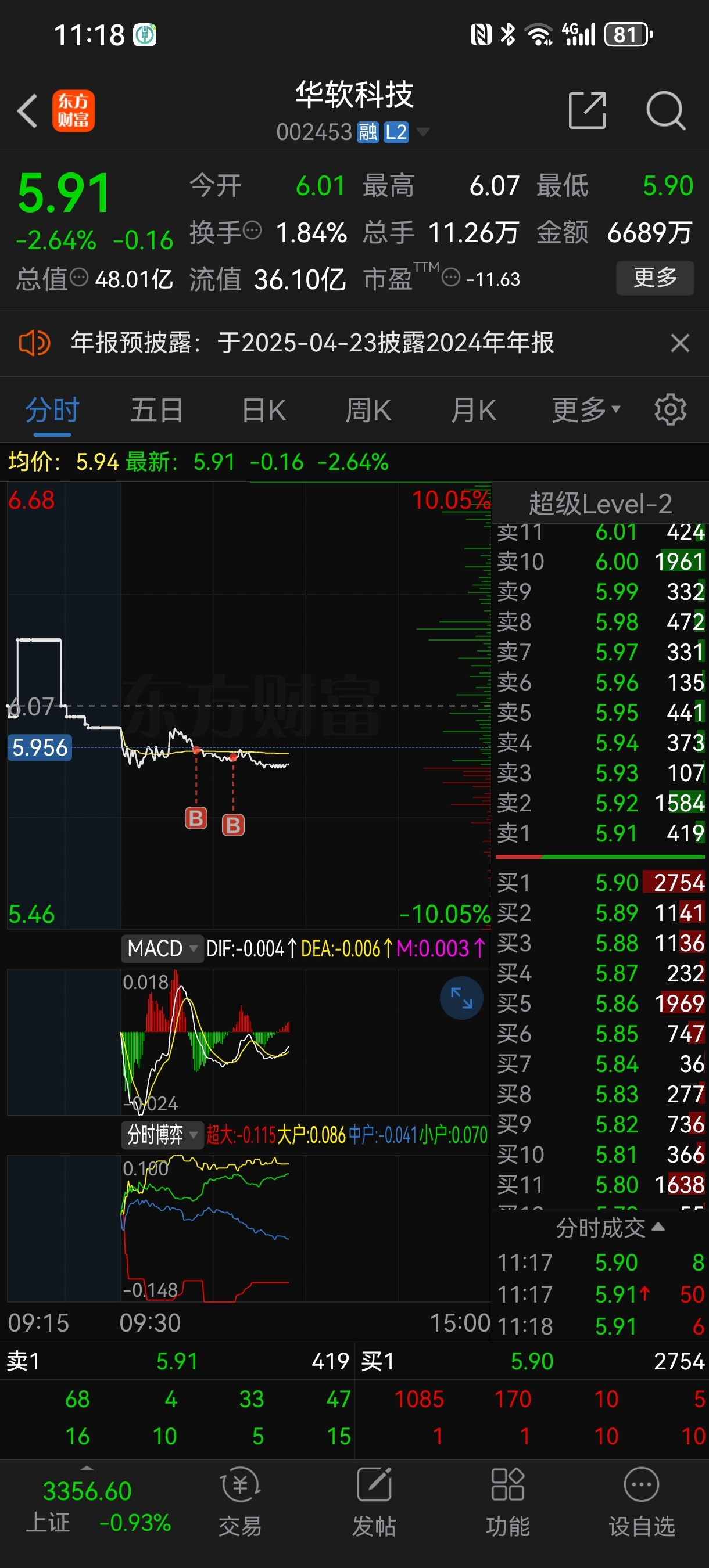Open chart settings gear icon
This screenshot has width=709, height=1568.
point(670,409)
